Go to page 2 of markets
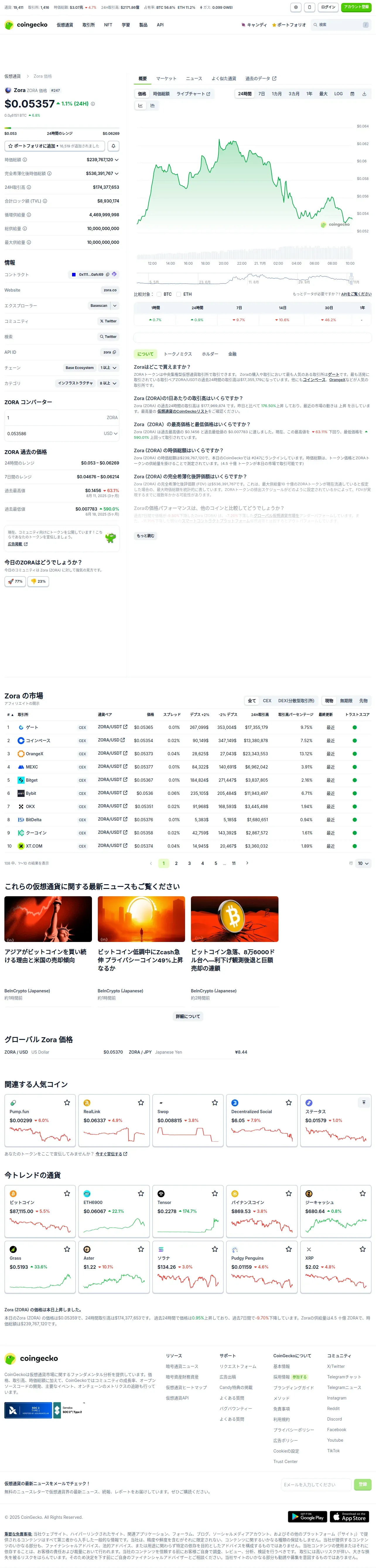 click(177, 863)
